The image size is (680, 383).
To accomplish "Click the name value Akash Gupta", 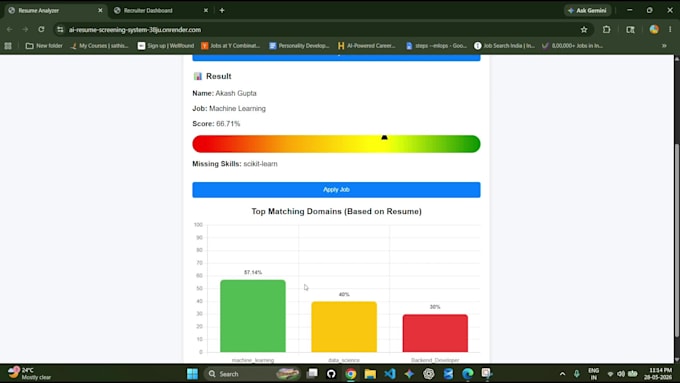I will [236, 93].
